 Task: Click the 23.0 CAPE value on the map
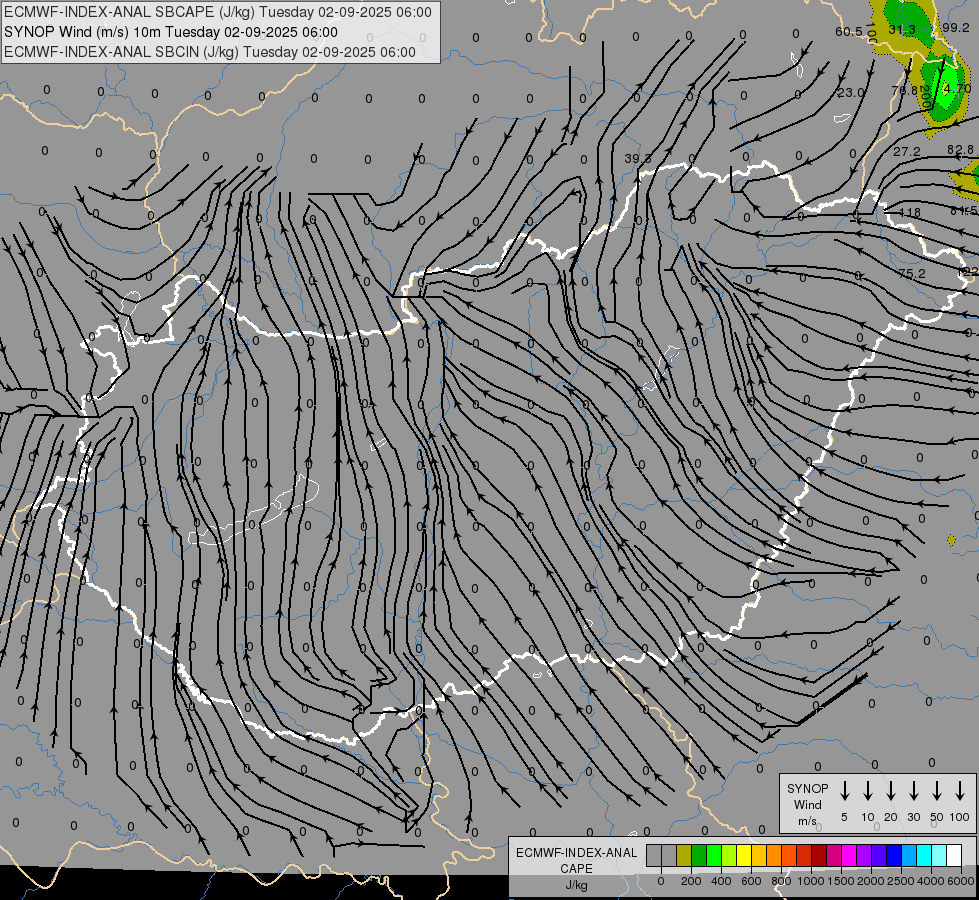pyautogui.click(x=850, y=92)
